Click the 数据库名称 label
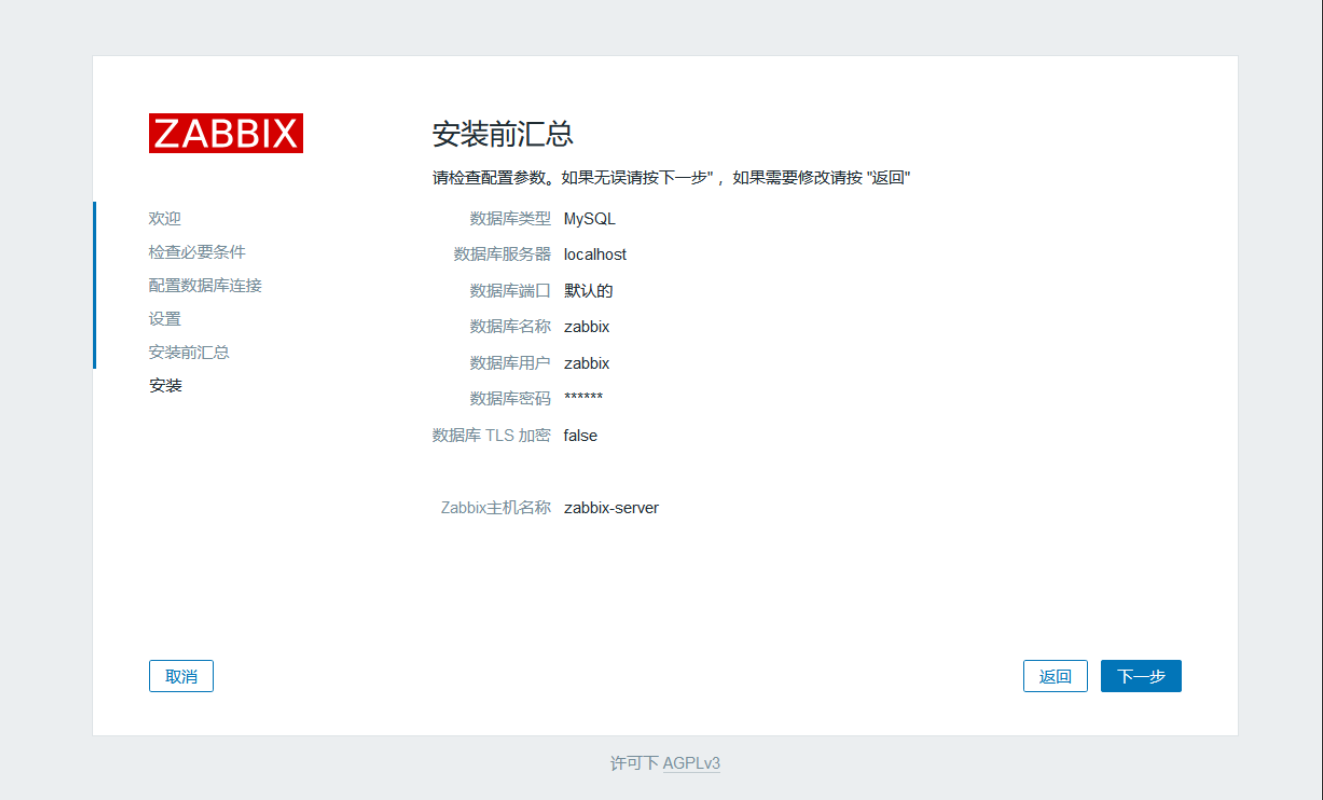The height and width of the screenshot is (800, 1323). pyautogui.click(x=510, y=327)
